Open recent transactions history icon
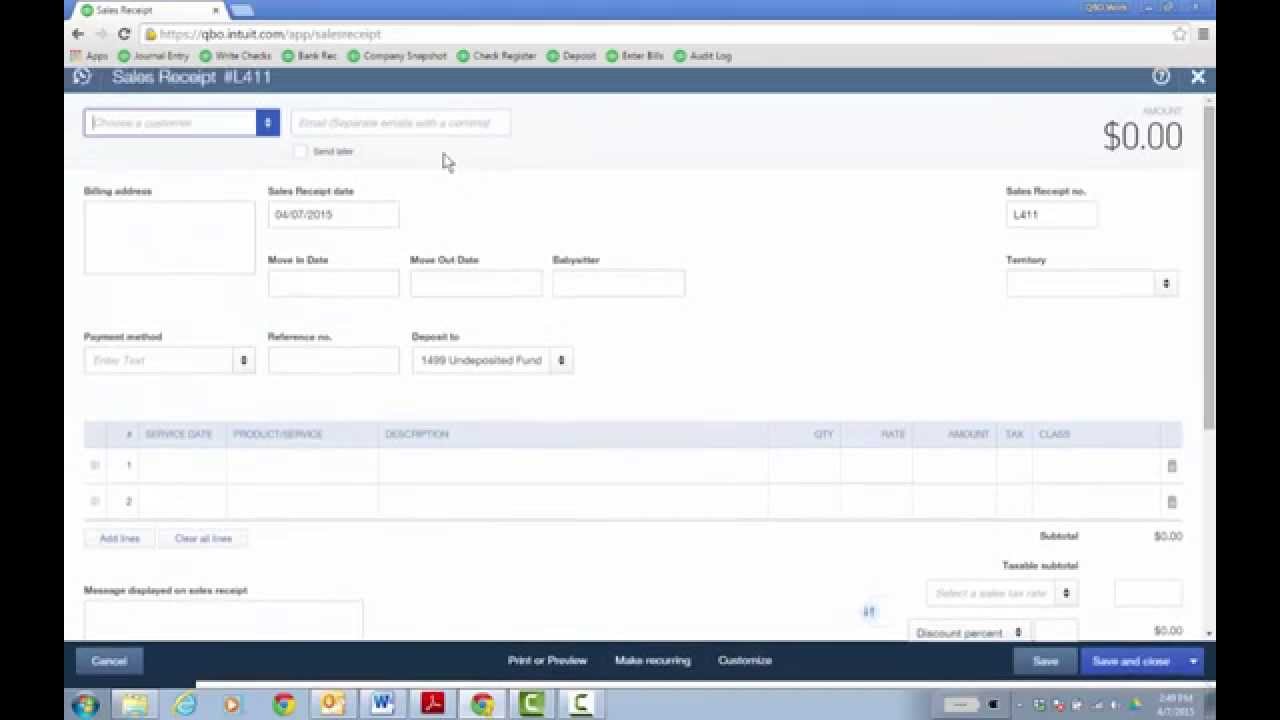The width and height of the screenshot is (1280, 720). tap(82, 76)
